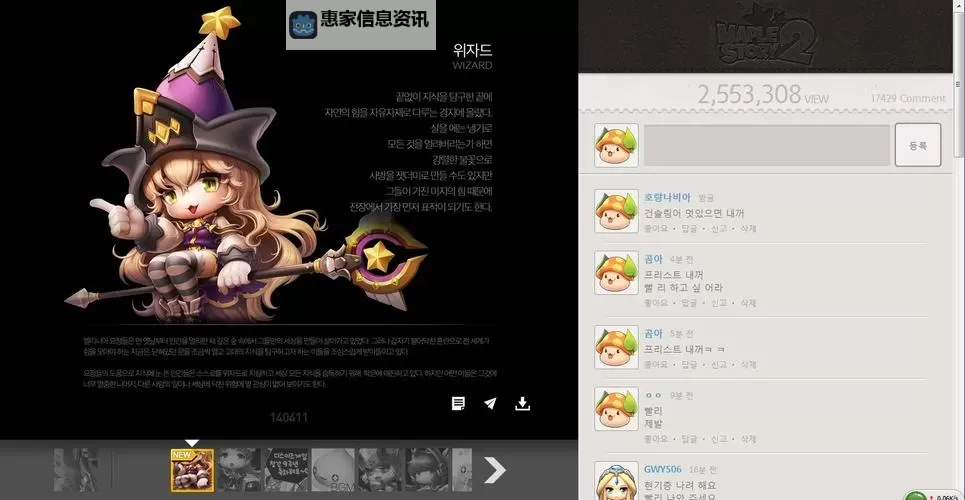The width and height of the screenshot is (965, 500).
Task: Click 답글 under the 빨리 제발 comment
Action: (689, 439)
